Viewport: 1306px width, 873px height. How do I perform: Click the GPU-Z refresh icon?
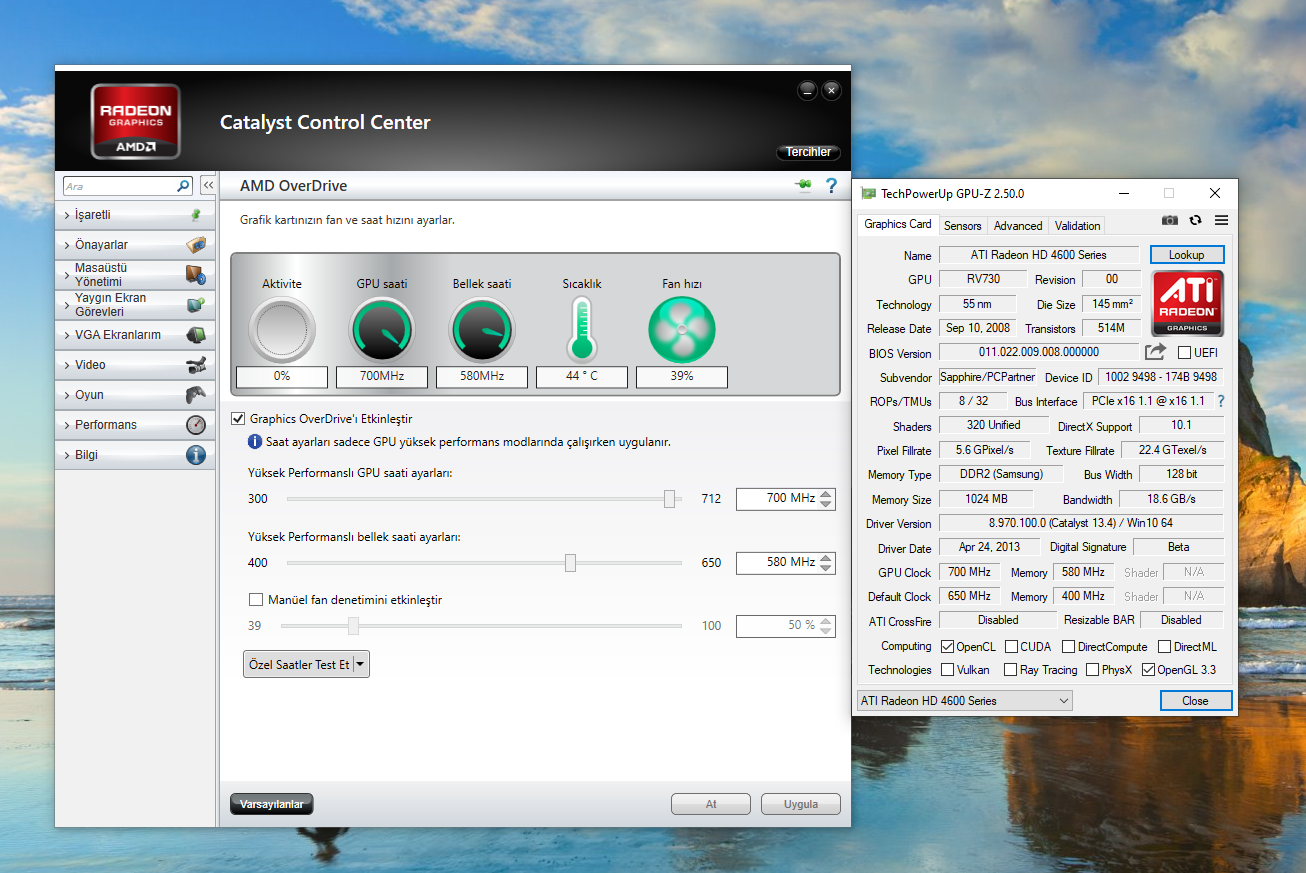(x=1195, y=220)
